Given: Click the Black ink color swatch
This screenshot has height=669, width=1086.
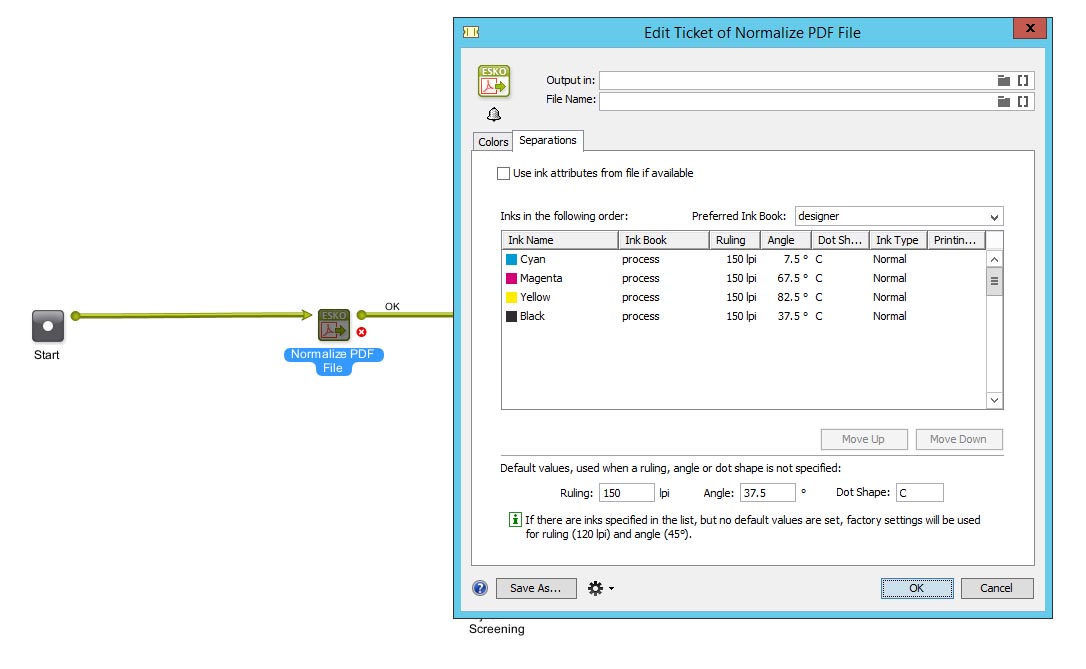Looking at the screenshot, I should (512, 316).
